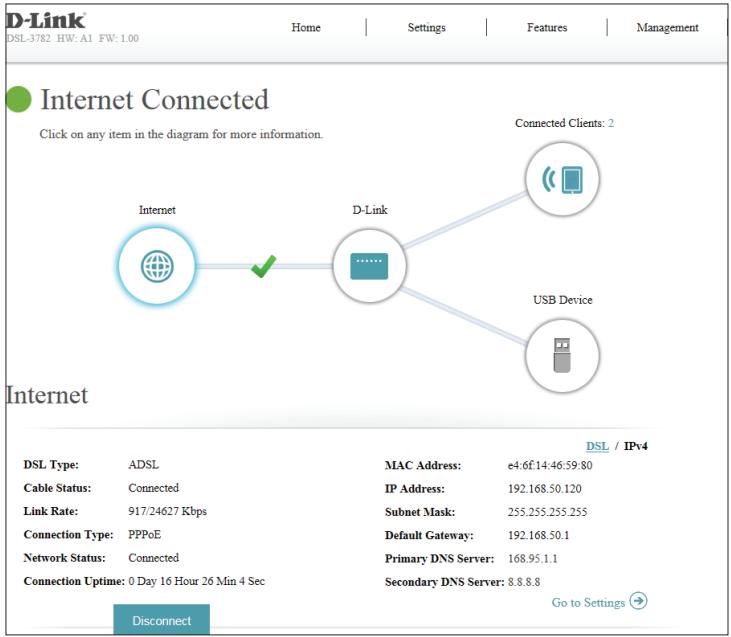Click the uptime 0 Day 16 Hour value

point(196,581)
